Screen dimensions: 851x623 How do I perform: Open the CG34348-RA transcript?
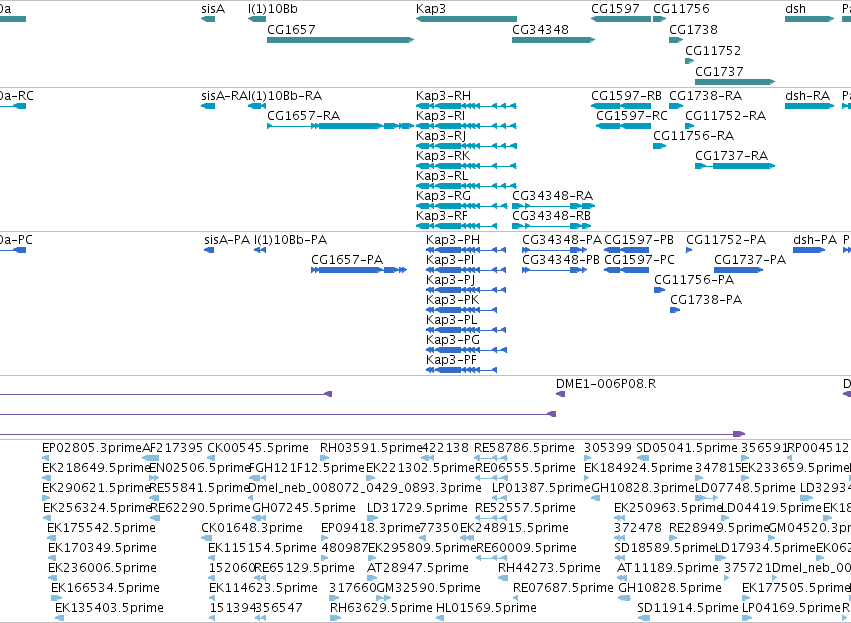click(554, 206)
